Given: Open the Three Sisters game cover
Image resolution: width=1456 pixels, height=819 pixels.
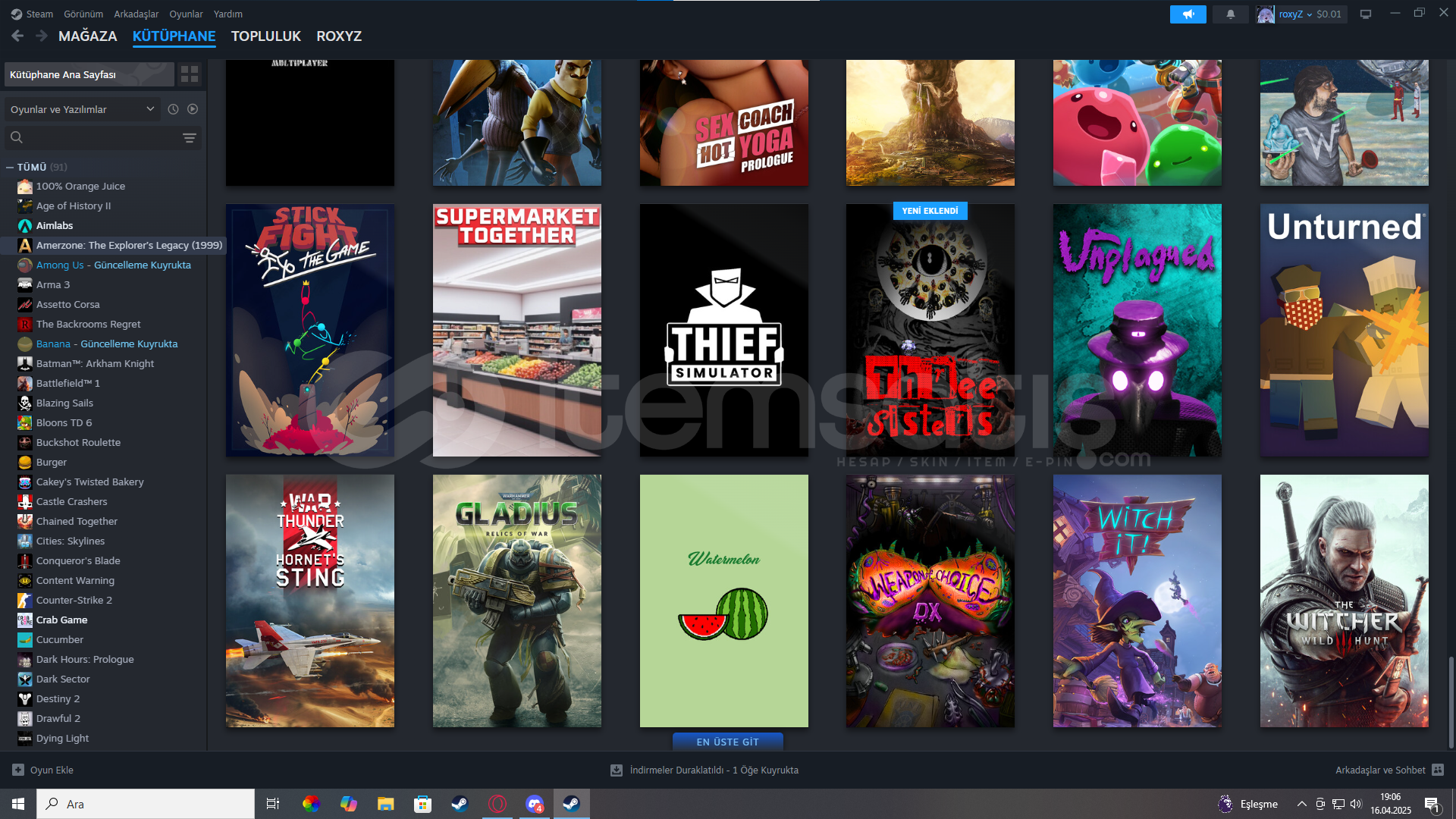Looking at the screenshot, I should 930,330.
